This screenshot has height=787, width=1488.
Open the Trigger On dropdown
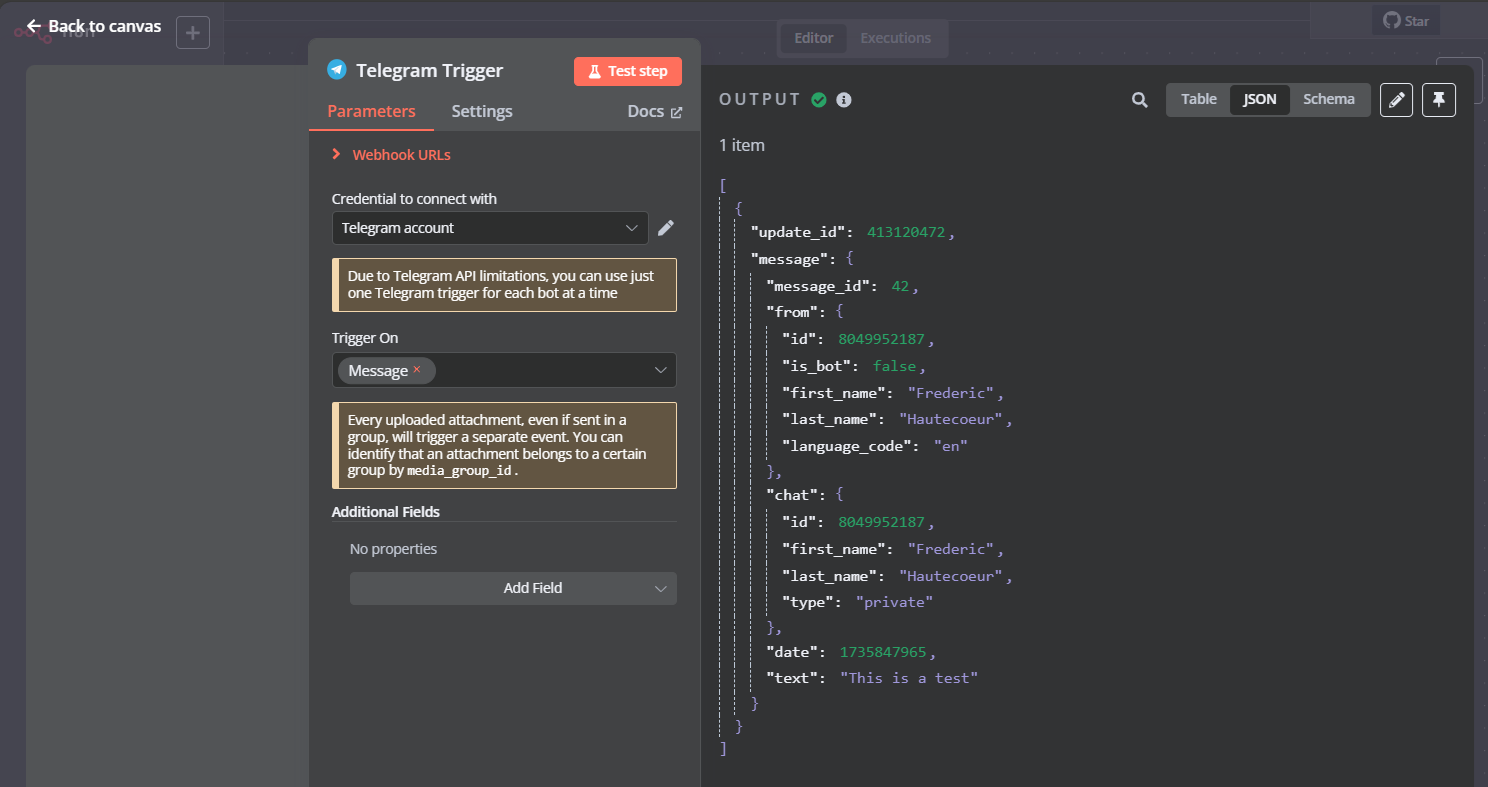(x=504, y=370)
